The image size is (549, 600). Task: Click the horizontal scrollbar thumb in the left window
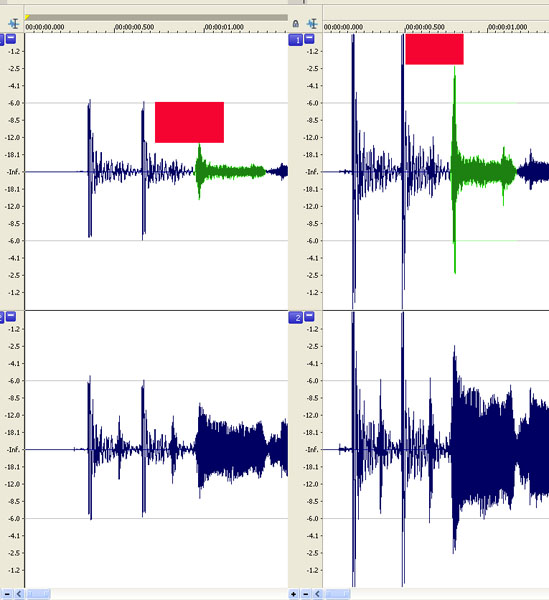[x=38, y=594]
